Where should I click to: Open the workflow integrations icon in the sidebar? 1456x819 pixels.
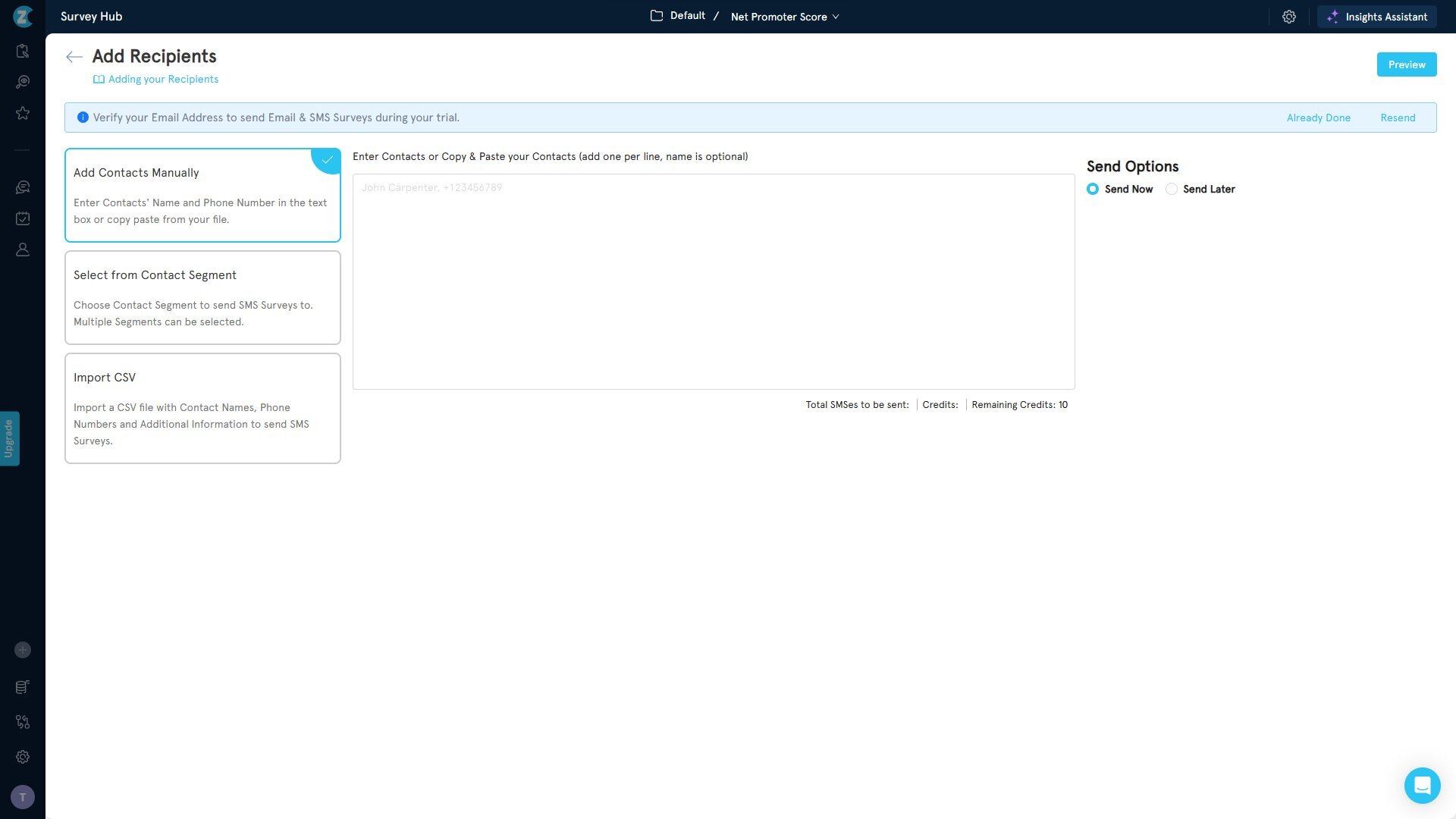pyautogui.click(x=23, y=722)
